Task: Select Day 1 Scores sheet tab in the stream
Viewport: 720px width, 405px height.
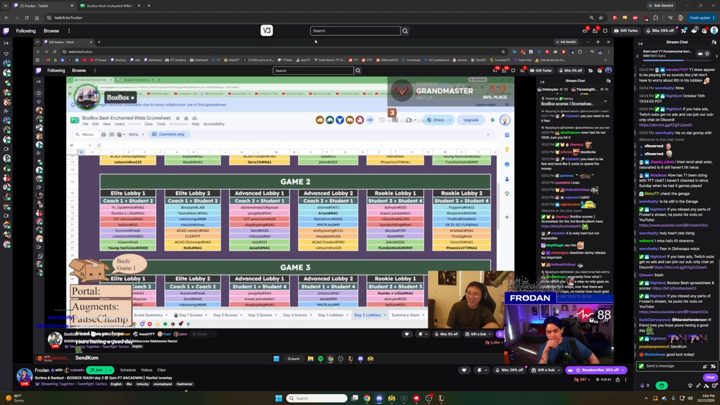Action: (190, 315)
